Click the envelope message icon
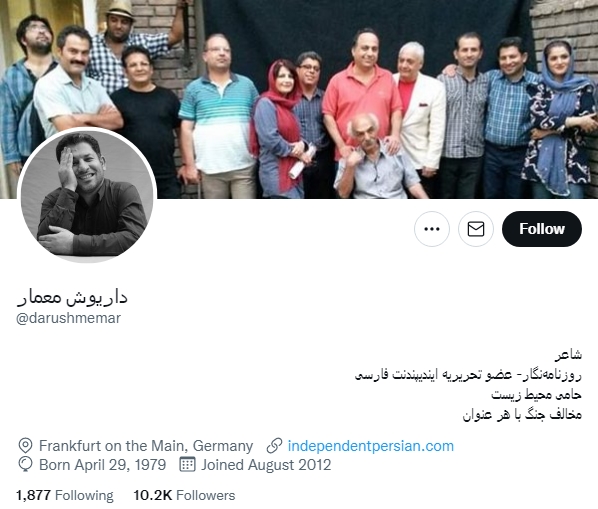This screenshot has height=509, width=598. (476, 229)
